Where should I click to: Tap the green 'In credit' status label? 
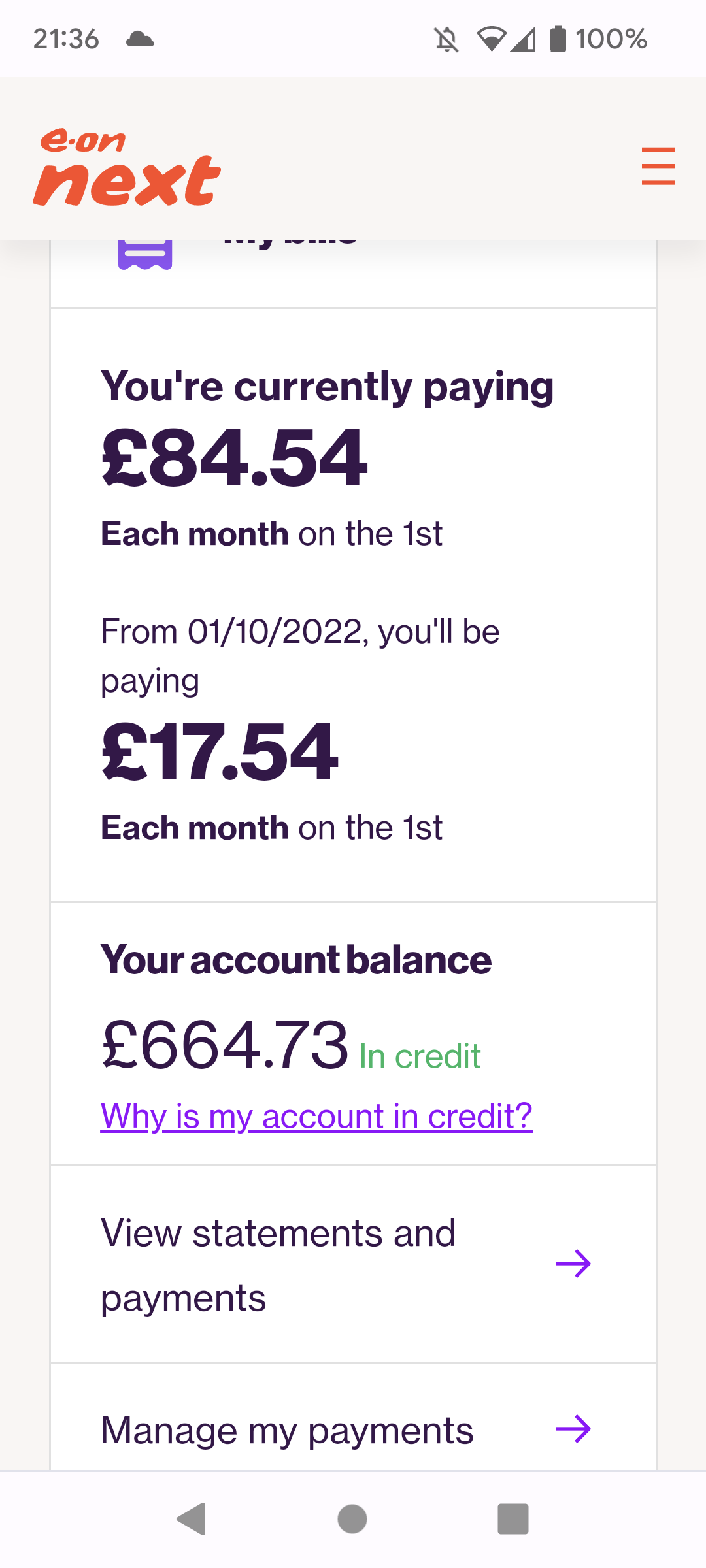point(420,1056)
